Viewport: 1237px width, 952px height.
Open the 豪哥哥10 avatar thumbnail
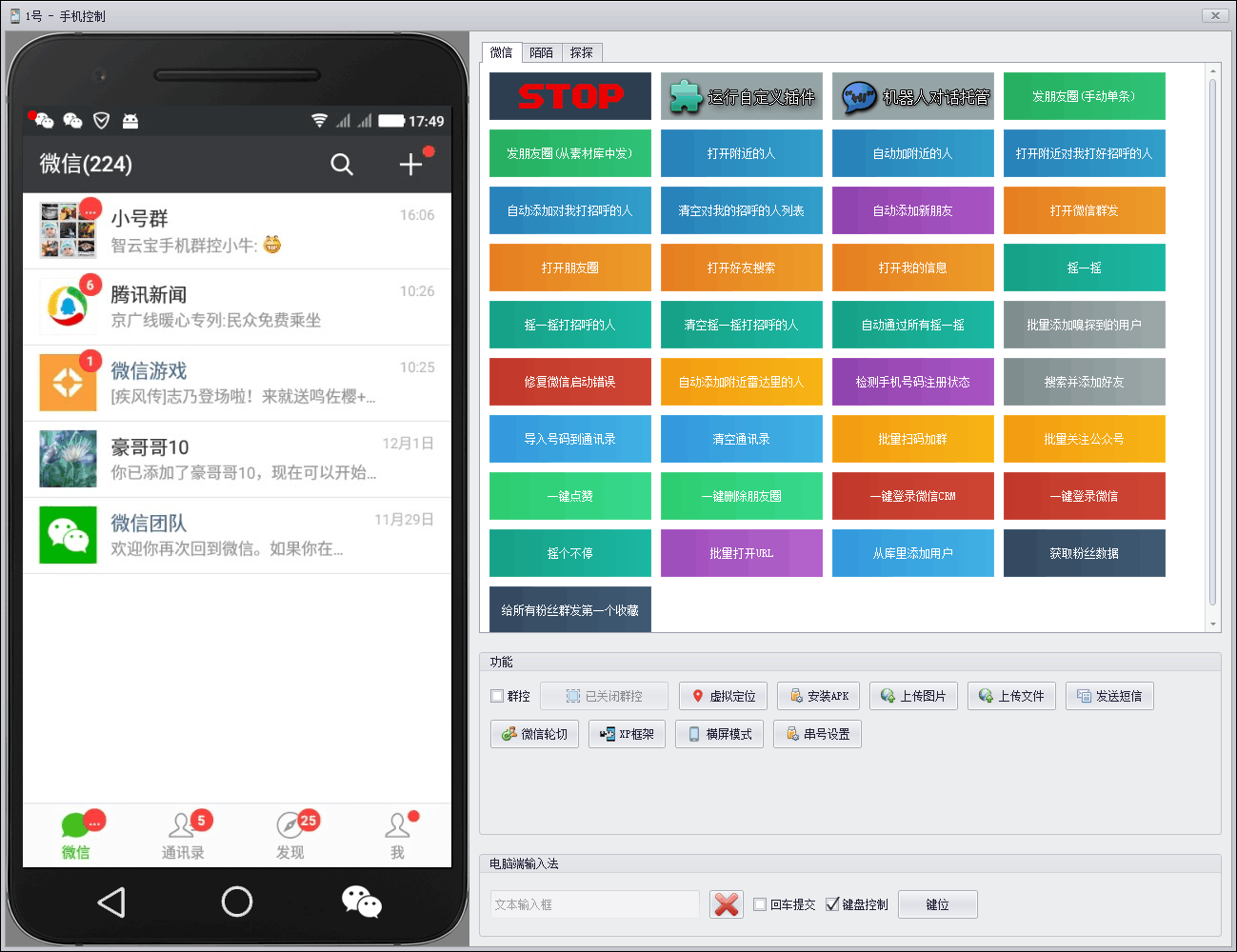(68, 458)
